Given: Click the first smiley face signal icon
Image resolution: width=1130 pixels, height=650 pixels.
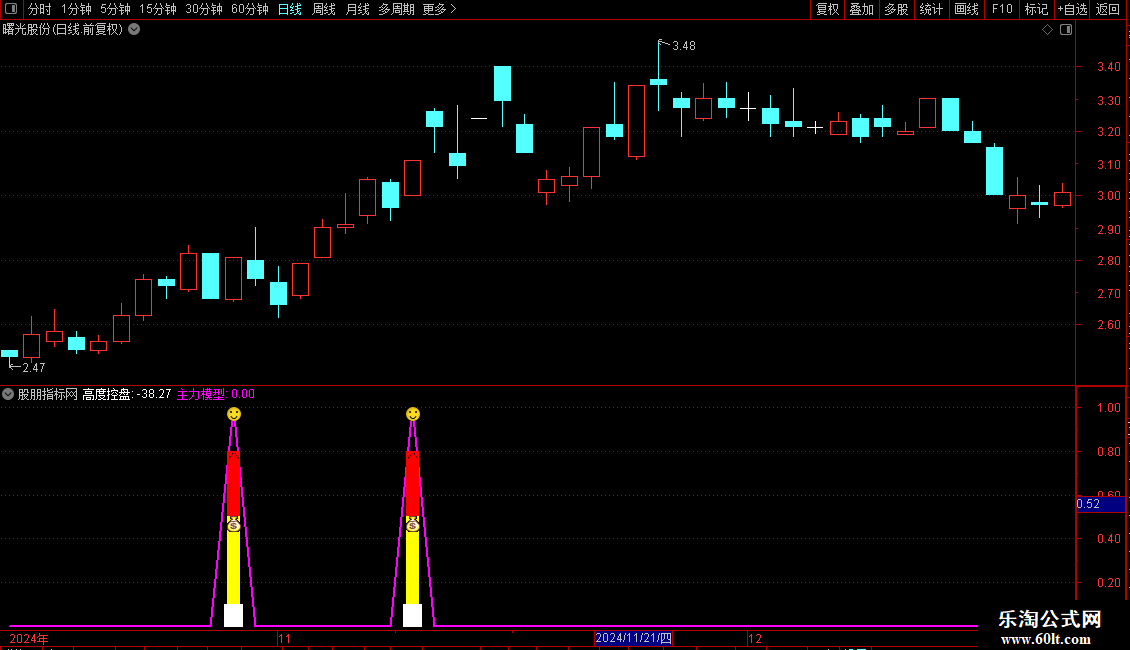Looking at the screenshot, I should tap(233, 414).
